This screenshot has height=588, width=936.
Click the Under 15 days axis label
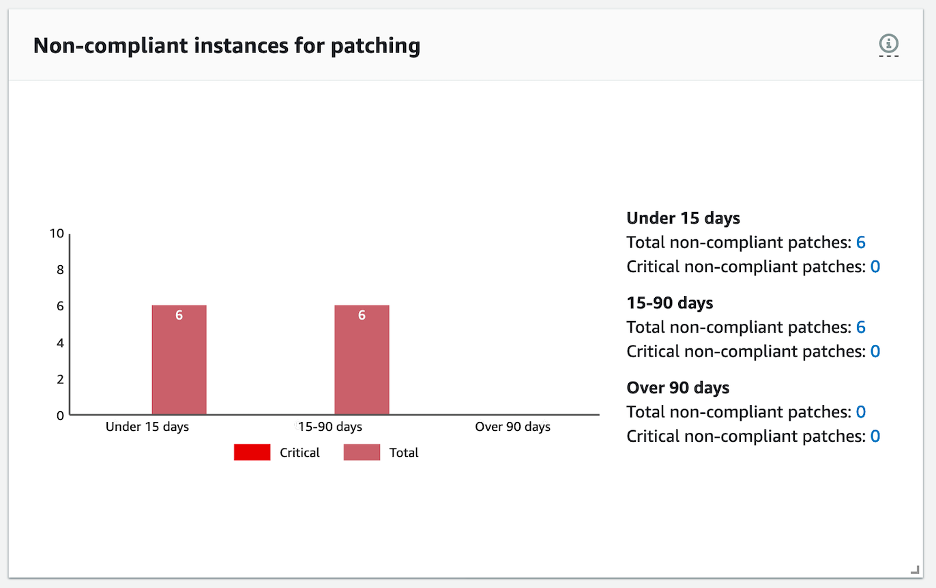(148, 426)
